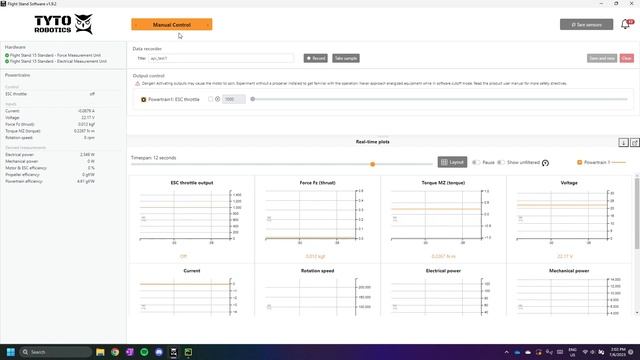The width and height of the screenshot is (640, 360).
Task: Click the Force Fz (thrust) sidebar row
Action: click(x=50, y=124)
